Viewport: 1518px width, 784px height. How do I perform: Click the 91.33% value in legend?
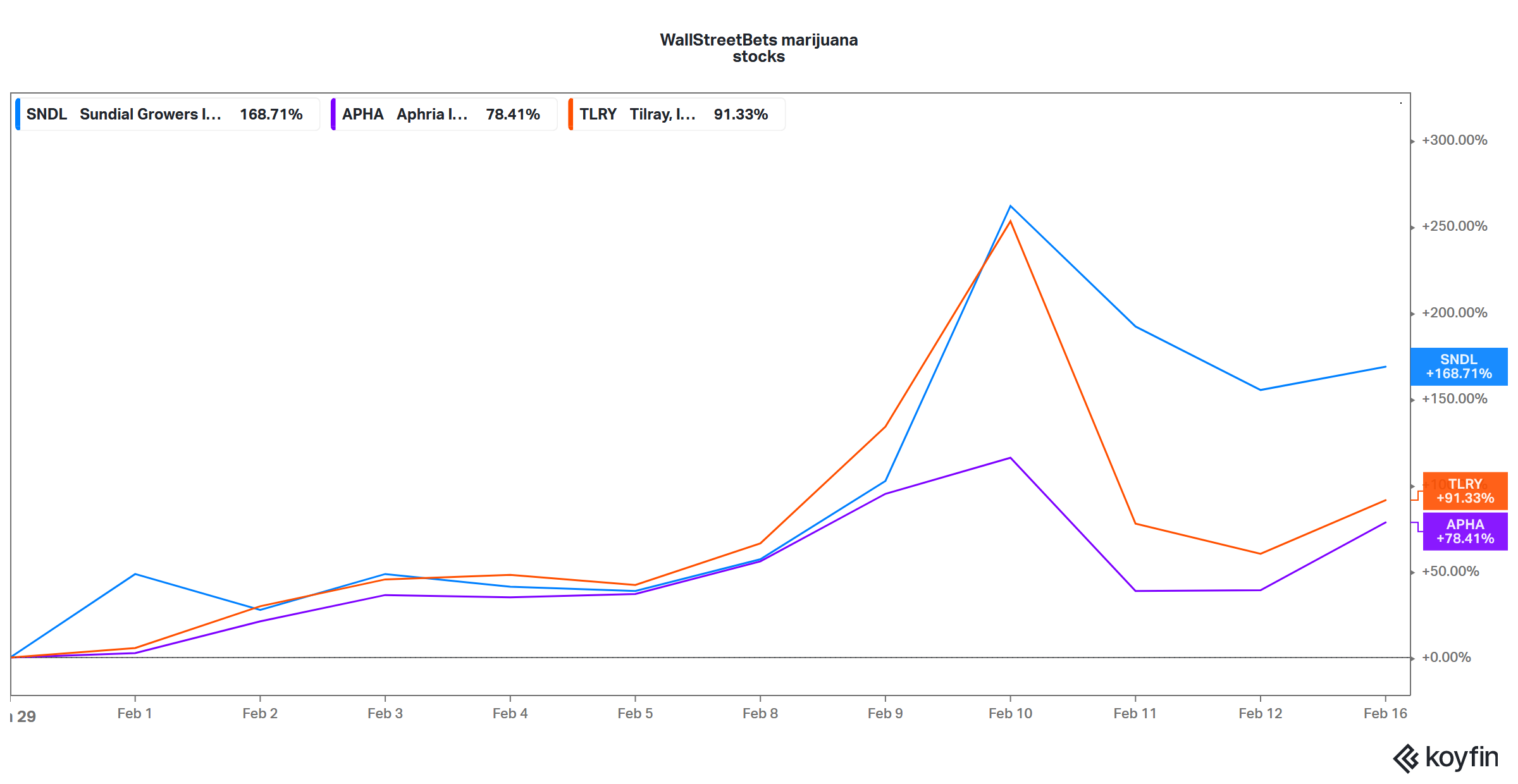click(741, 114)
